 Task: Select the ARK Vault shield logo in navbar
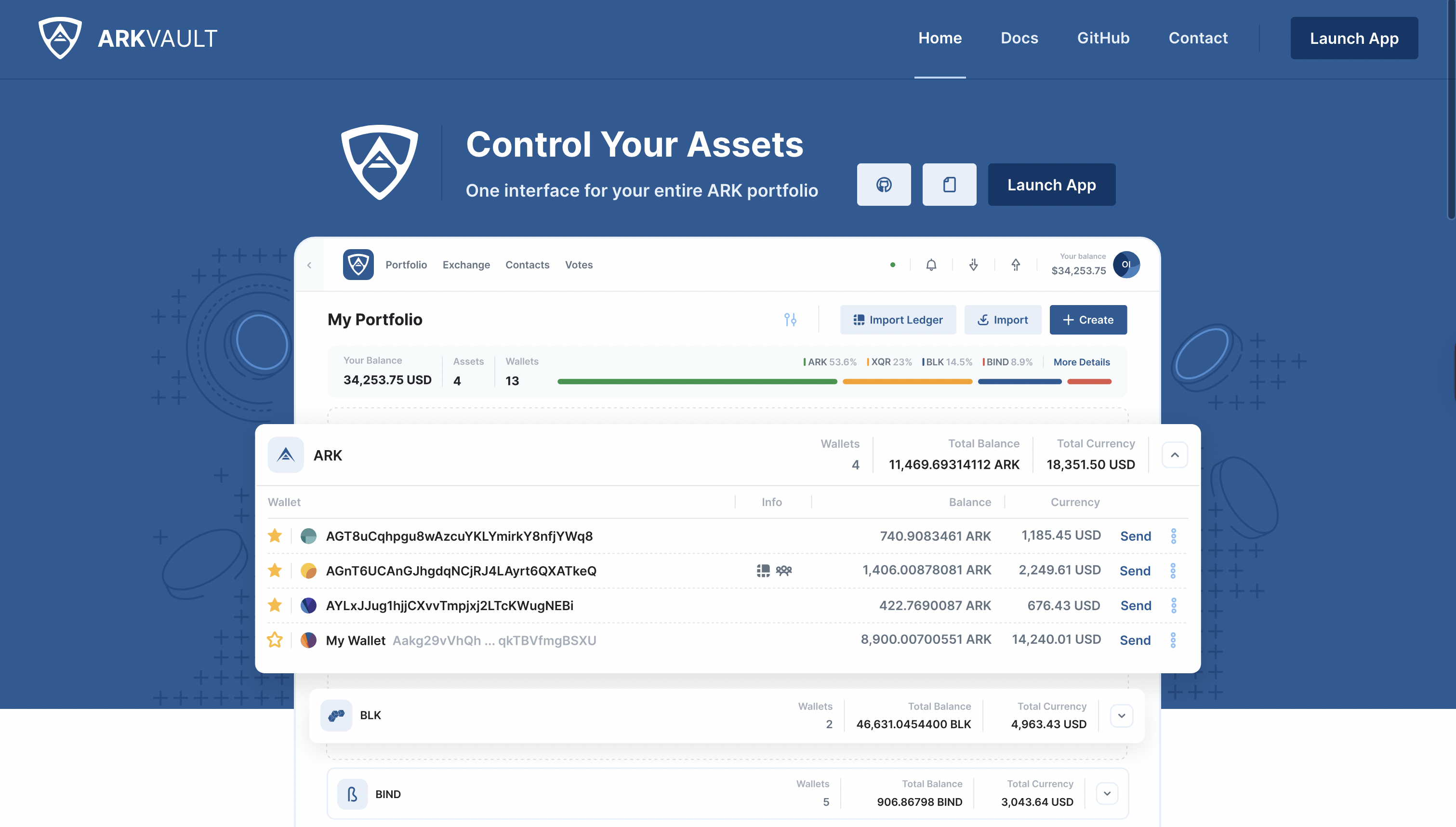click(60, 38)
